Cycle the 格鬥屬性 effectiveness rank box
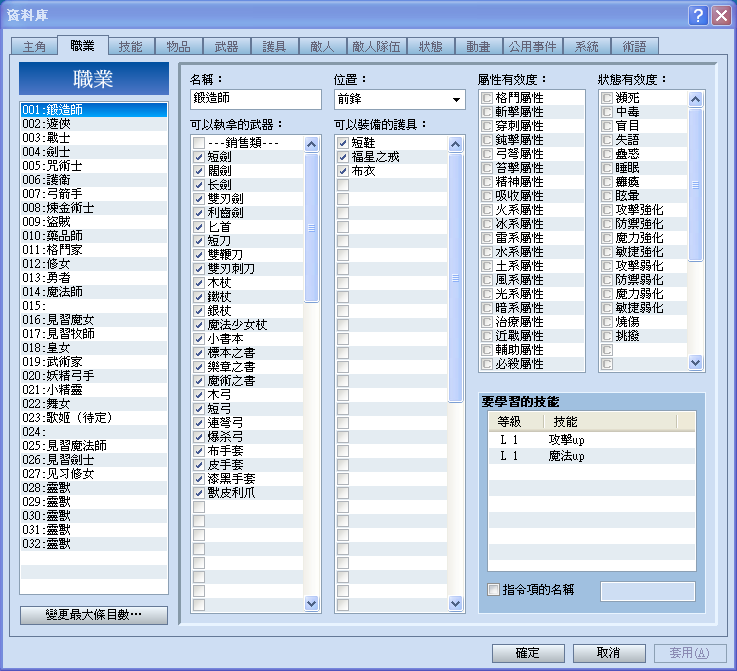 487,98
